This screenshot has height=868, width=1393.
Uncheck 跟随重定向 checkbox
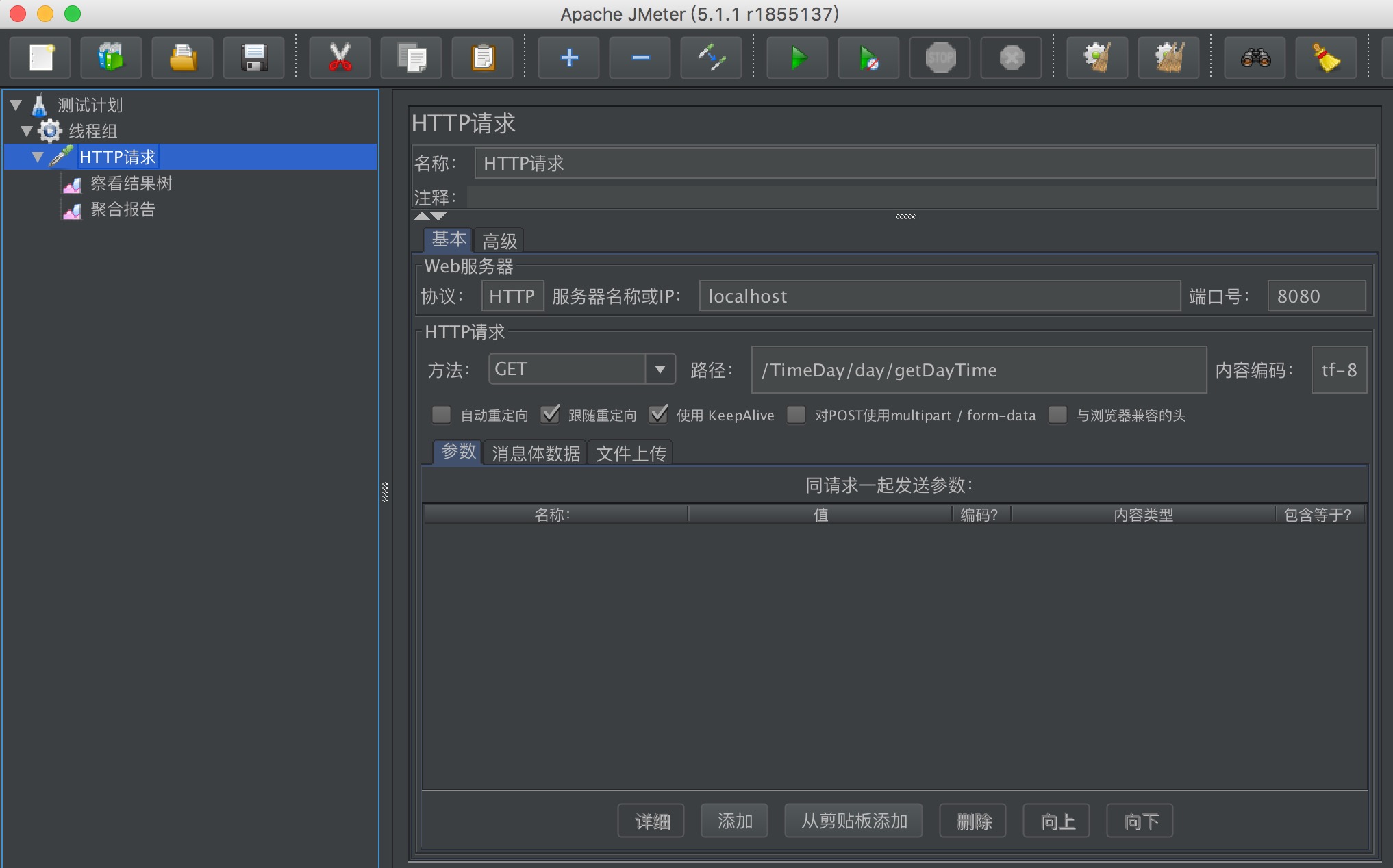click(550, 414)
